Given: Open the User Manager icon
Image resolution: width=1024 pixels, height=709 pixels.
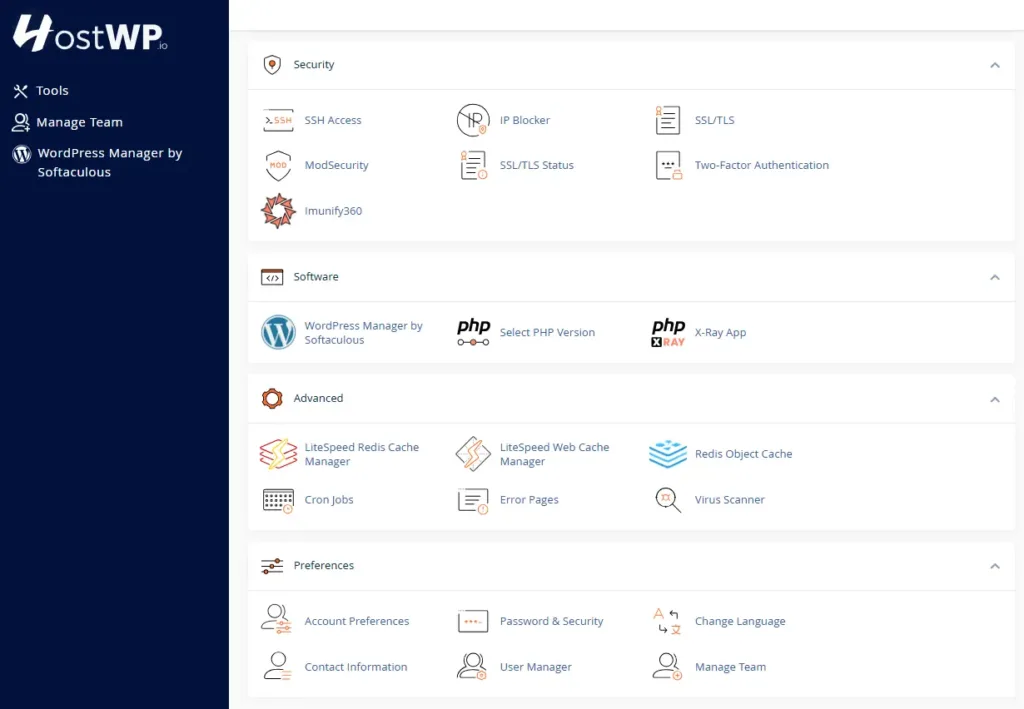Looking at the screenshot, I should click(472, 667).
